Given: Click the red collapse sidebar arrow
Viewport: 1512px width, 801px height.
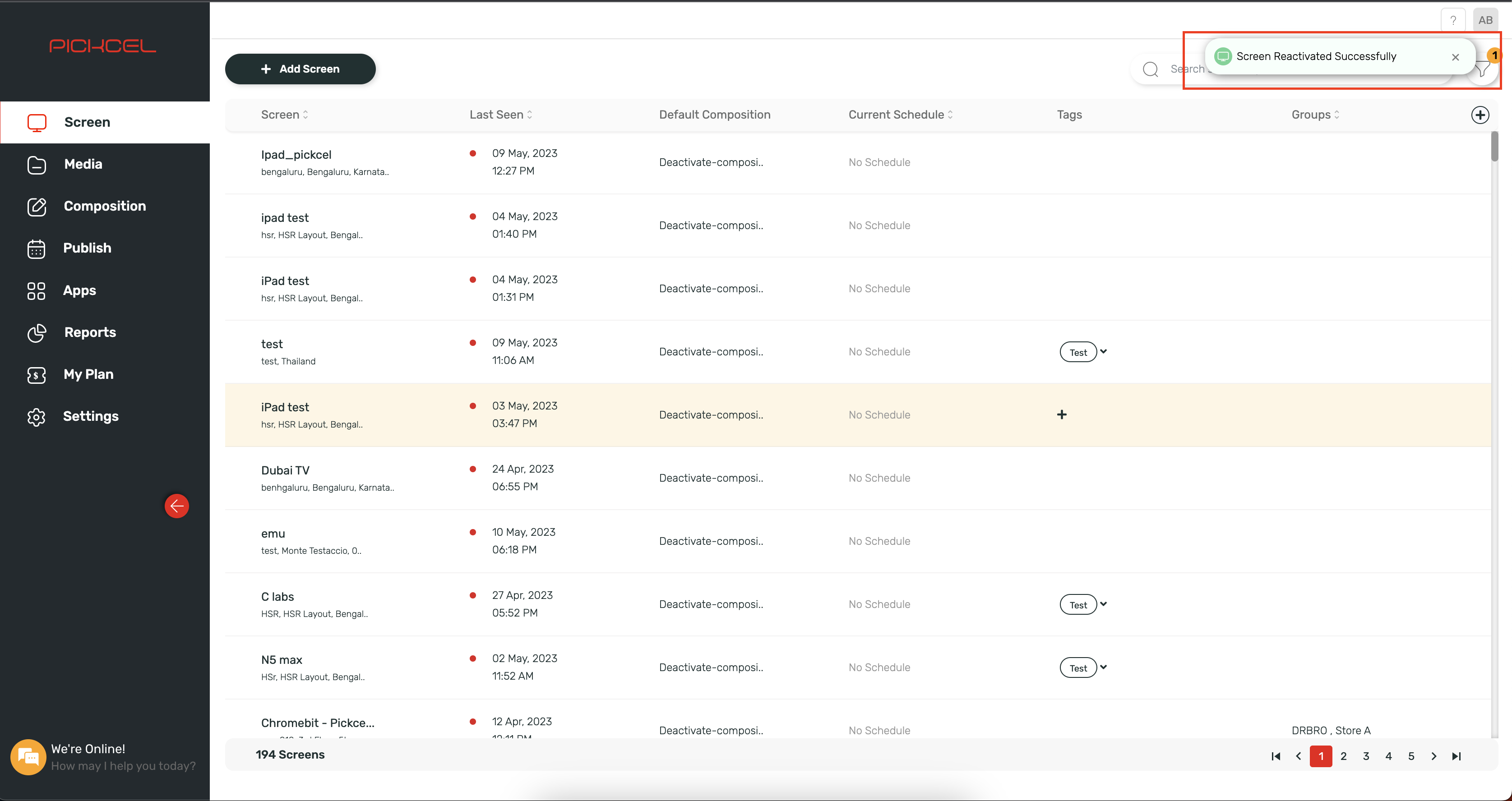Looking at the screenshot, I should tap(177, 506).
